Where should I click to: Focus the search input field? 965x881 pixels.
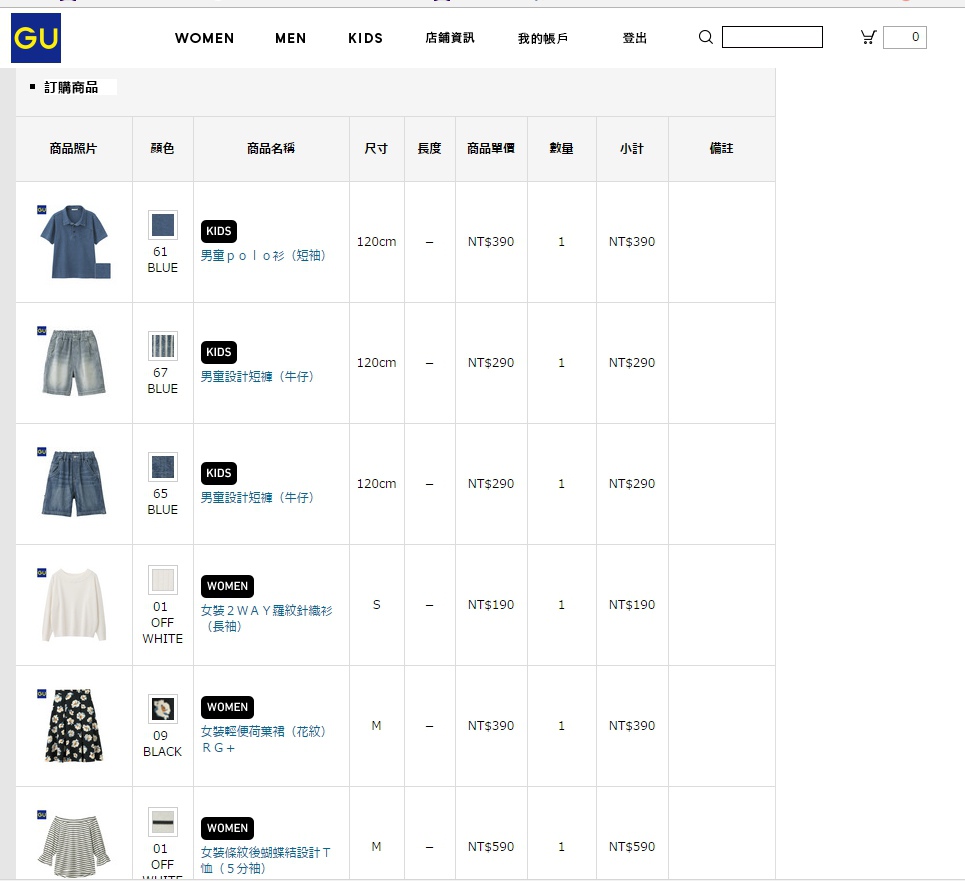(772, 37)
